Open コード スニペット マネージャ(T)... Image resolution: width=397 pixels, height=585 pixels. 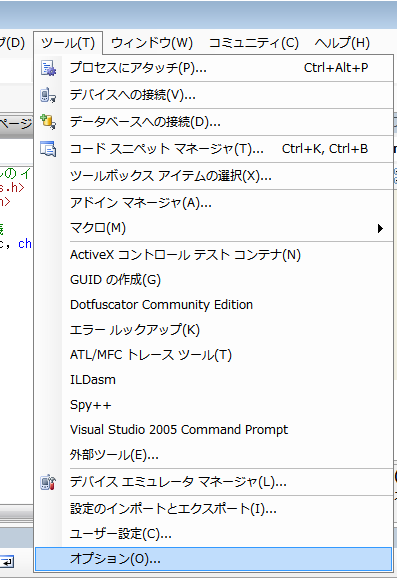point(214,149)
